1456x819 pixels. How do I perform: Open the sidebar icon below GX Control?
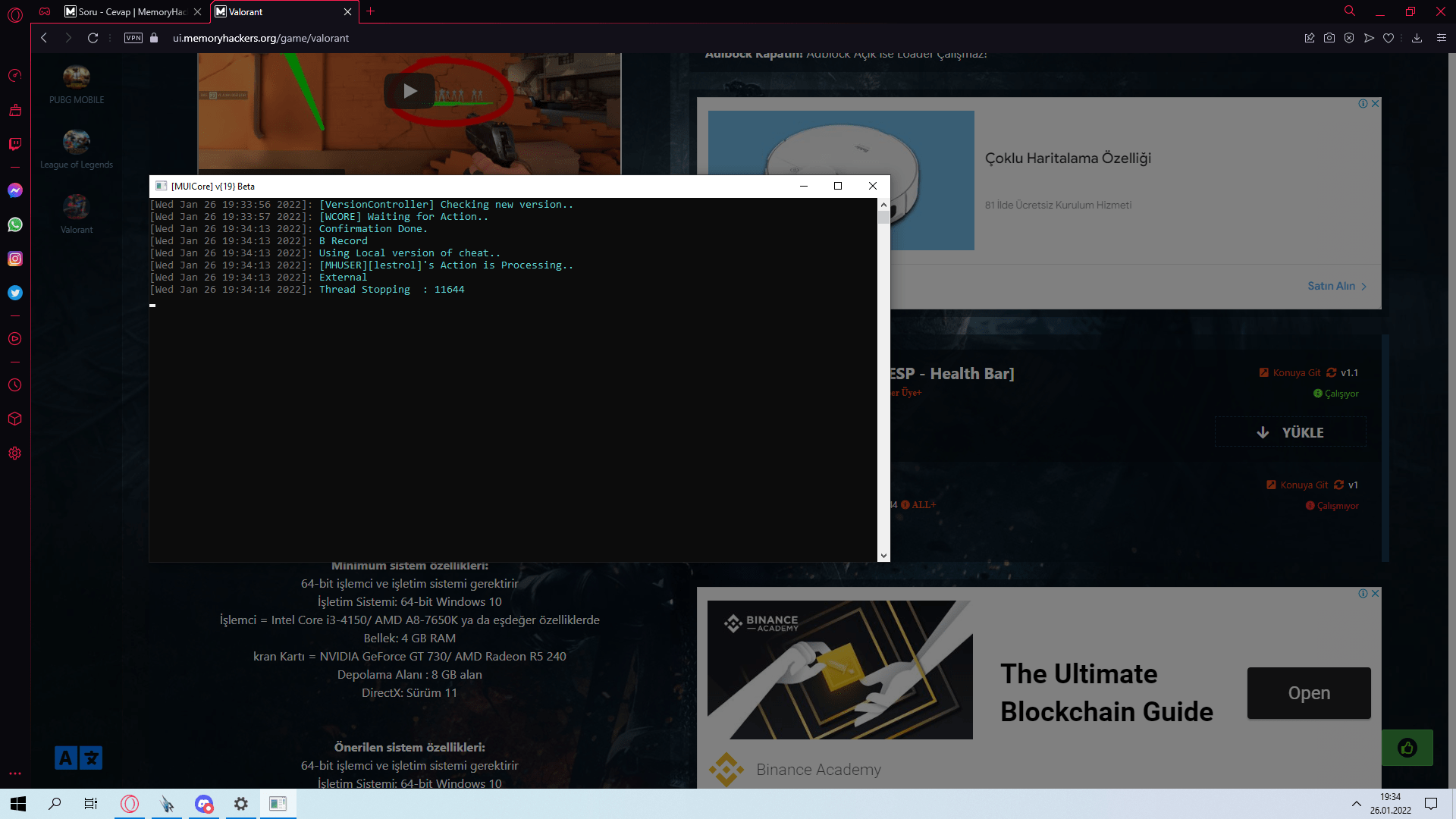tap(15, 110)
